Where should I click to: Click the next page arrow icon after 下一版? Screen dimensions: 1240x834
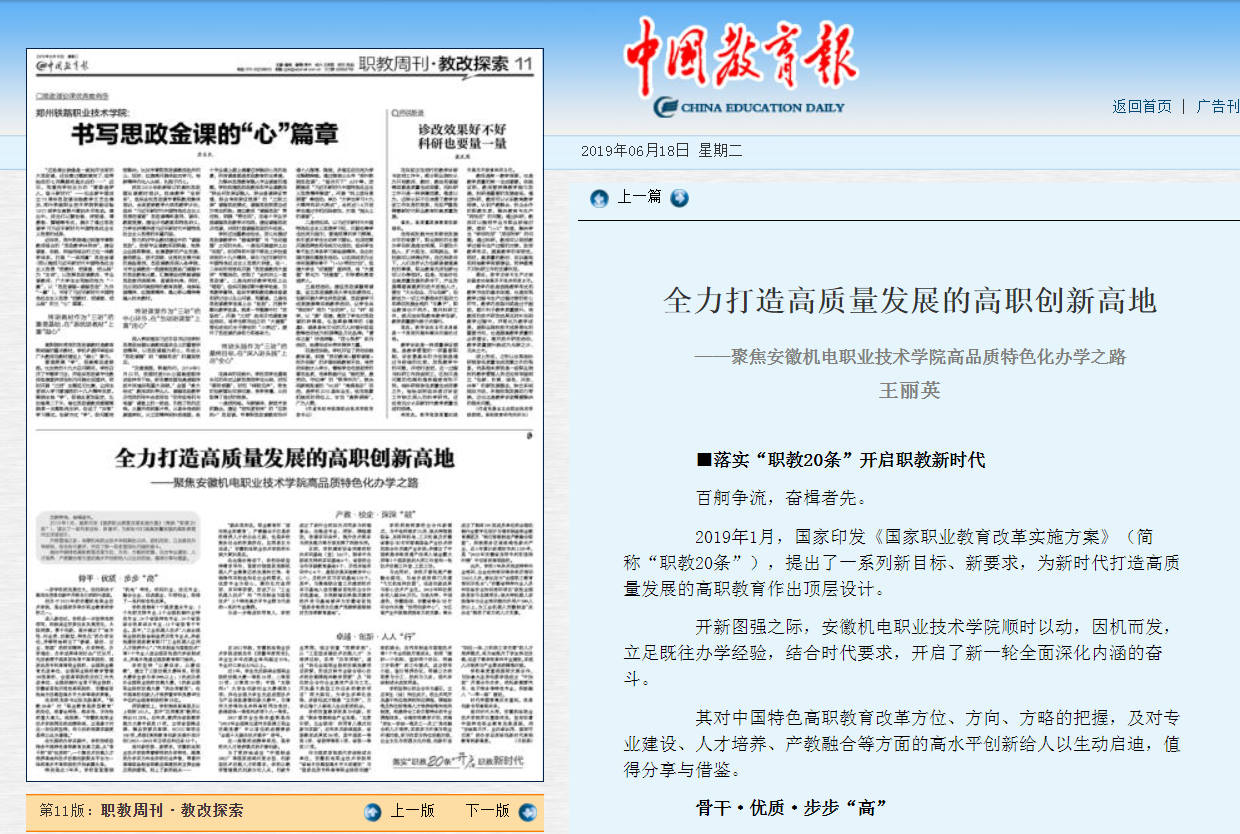(528, 811)
